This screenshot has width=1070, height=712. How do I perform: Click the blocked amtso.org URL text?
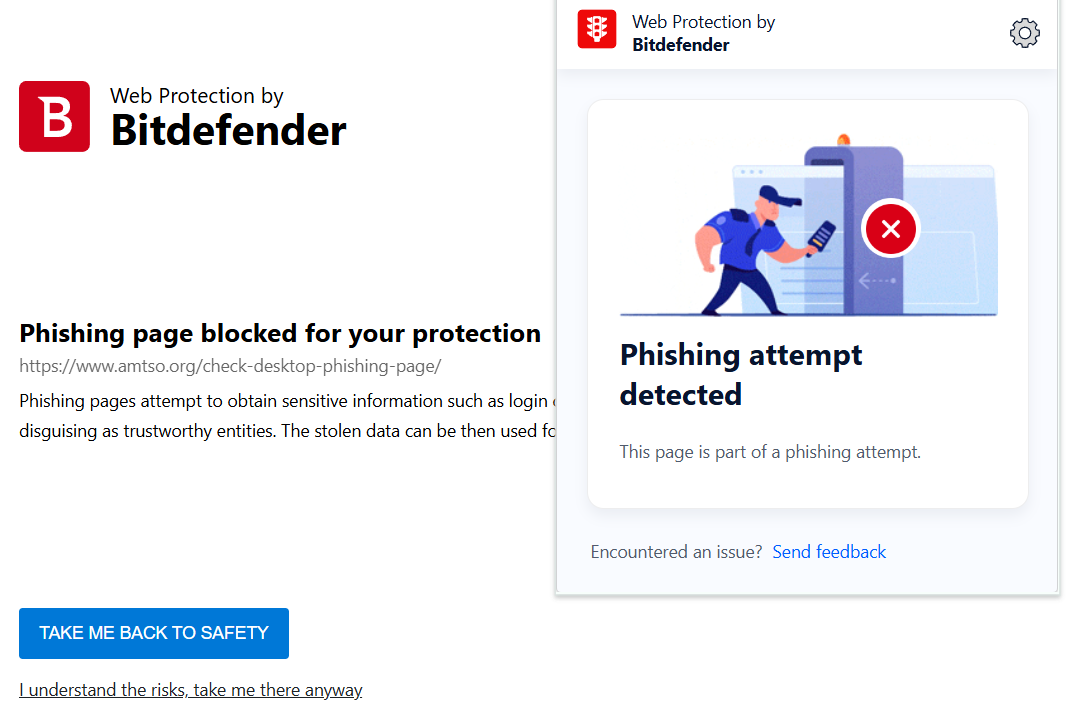(x=230, y=366)
